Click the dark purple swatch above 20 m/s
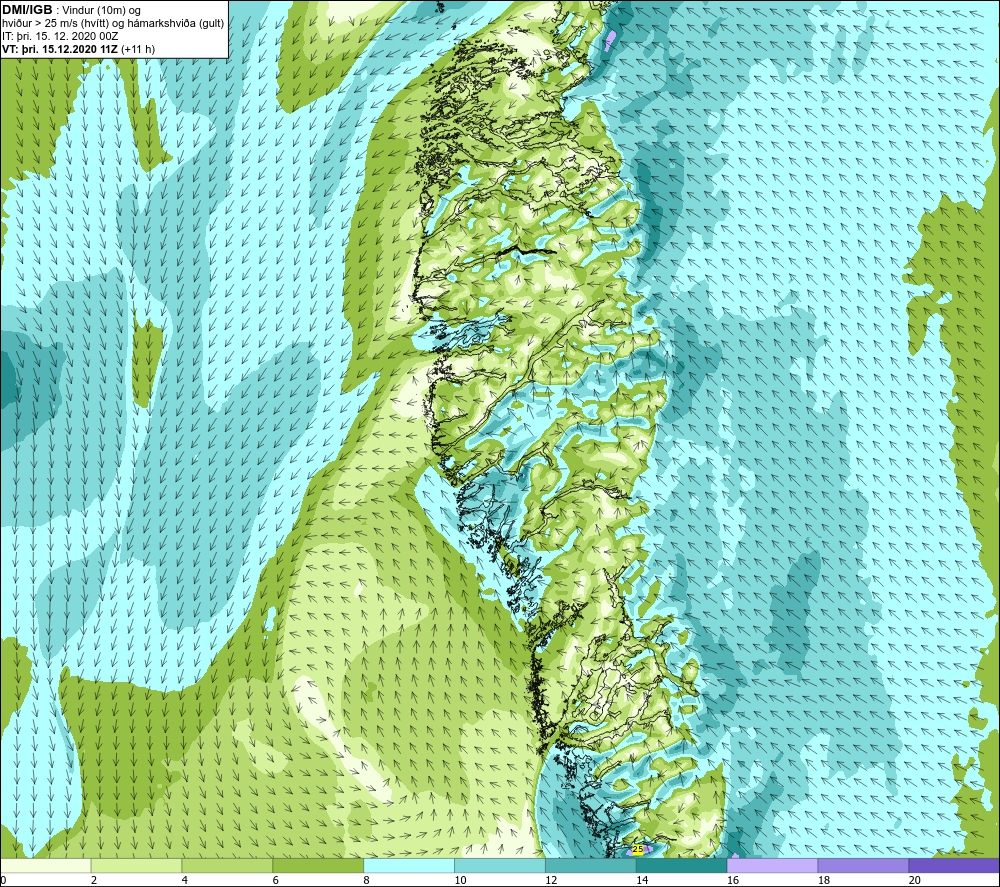 coord(954,865)
